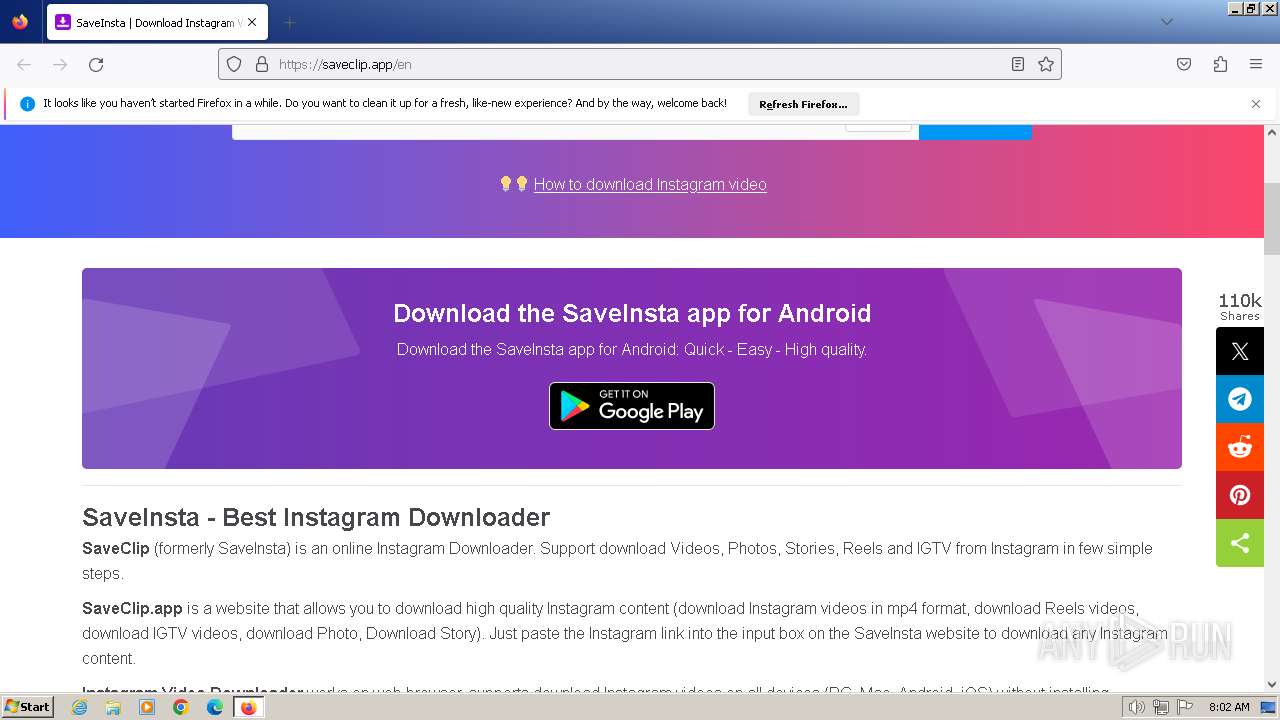
Task: Share via the Telegram sidebar button
Action: pos(1240,399)
